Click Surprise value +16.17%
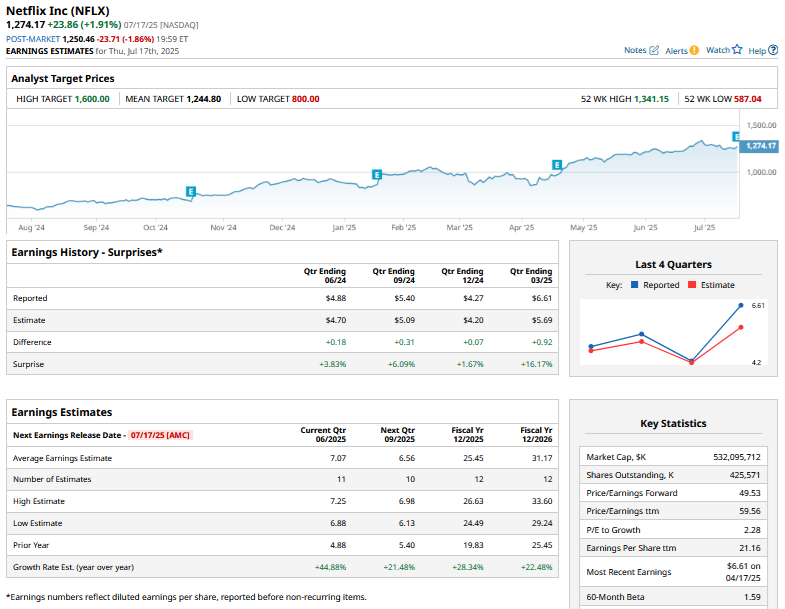Image resolution: width=785 pixels, height=609 pixels. click(x=536, y=364)
